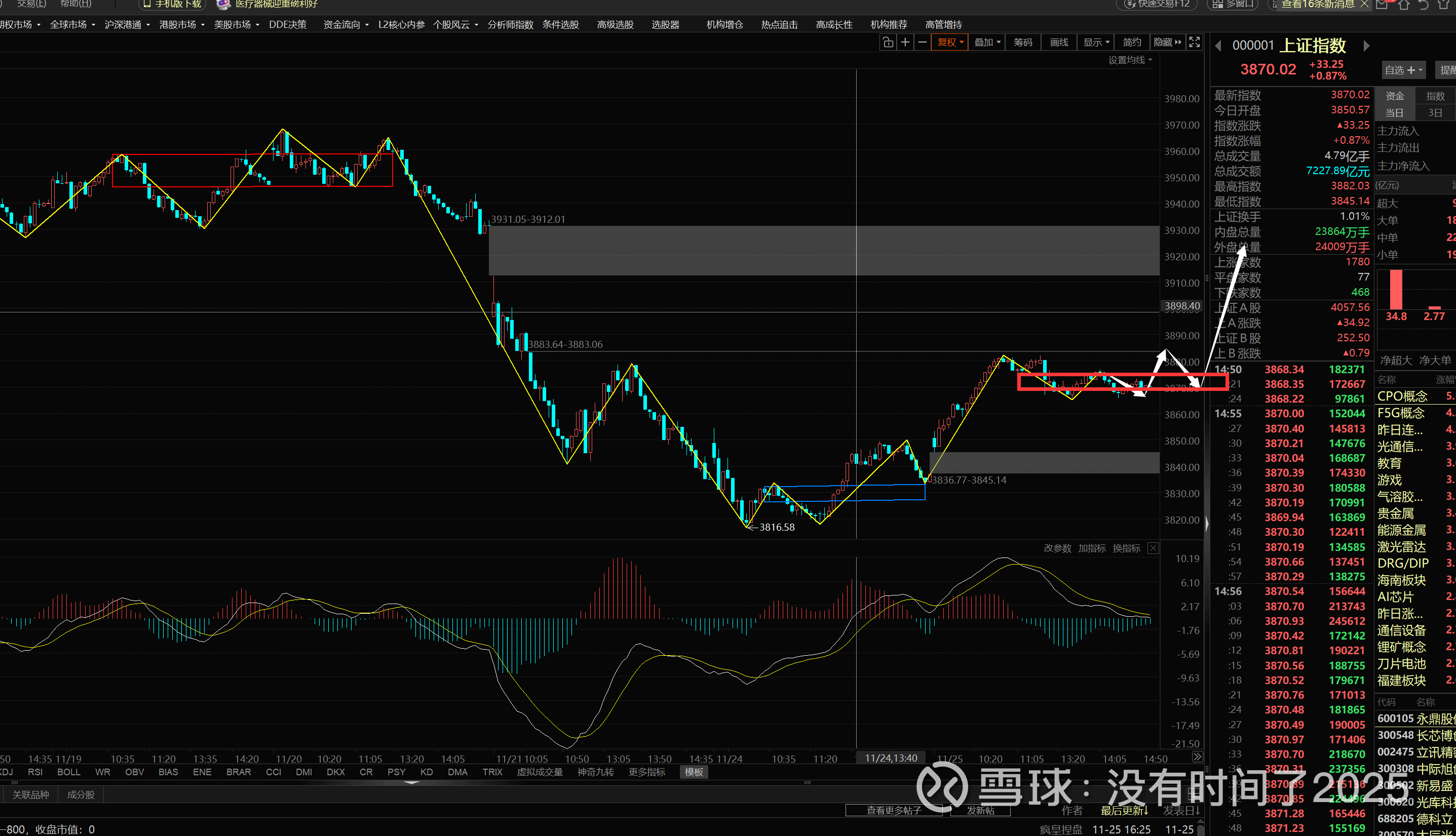Switch to BOLL indicator tab
The width and height of the screenshot is (1456, 836).
(x=68, y=772)
